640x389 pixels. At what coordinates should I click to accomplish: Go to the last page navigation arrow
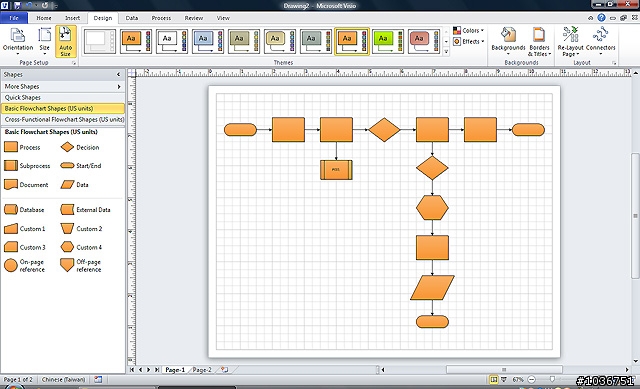coord(157,370)
